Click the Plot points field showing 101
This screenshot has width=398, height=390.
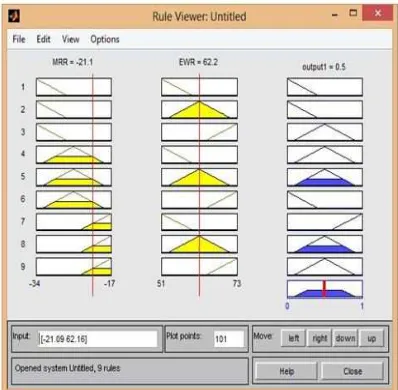coord(229,339)
